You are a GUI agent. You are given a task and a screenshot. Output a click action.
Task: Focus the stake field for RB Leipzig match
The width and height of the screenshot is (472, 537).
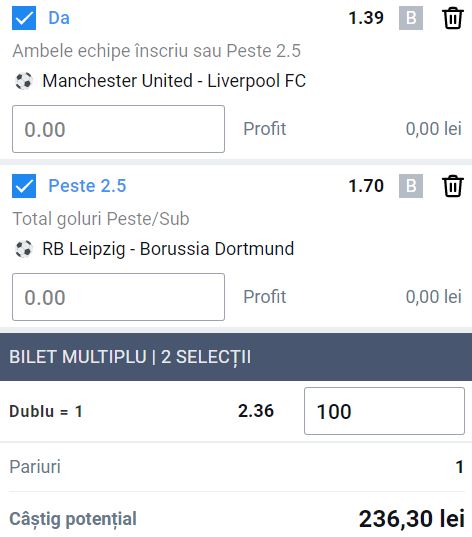pos(119,297)
